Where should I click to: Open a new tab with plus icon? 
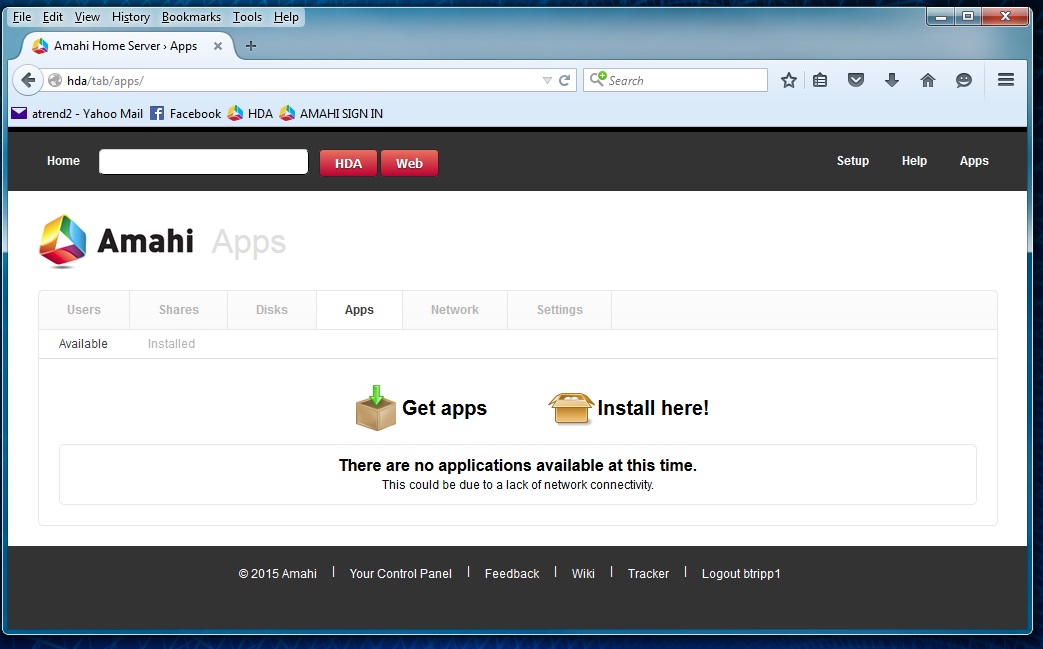tap(251, 46)
